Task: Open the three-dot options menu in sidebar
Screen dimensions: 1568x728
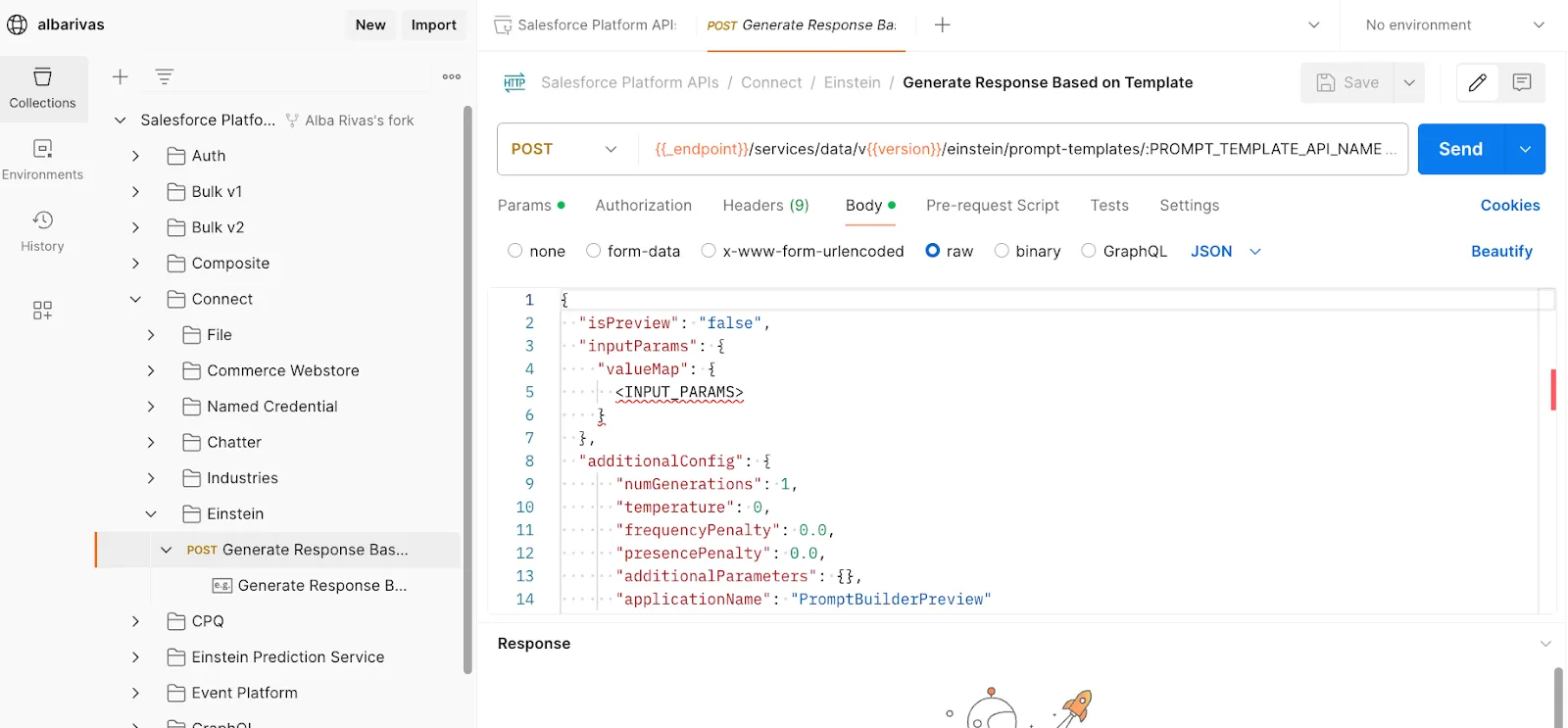Action: (452, 76)
